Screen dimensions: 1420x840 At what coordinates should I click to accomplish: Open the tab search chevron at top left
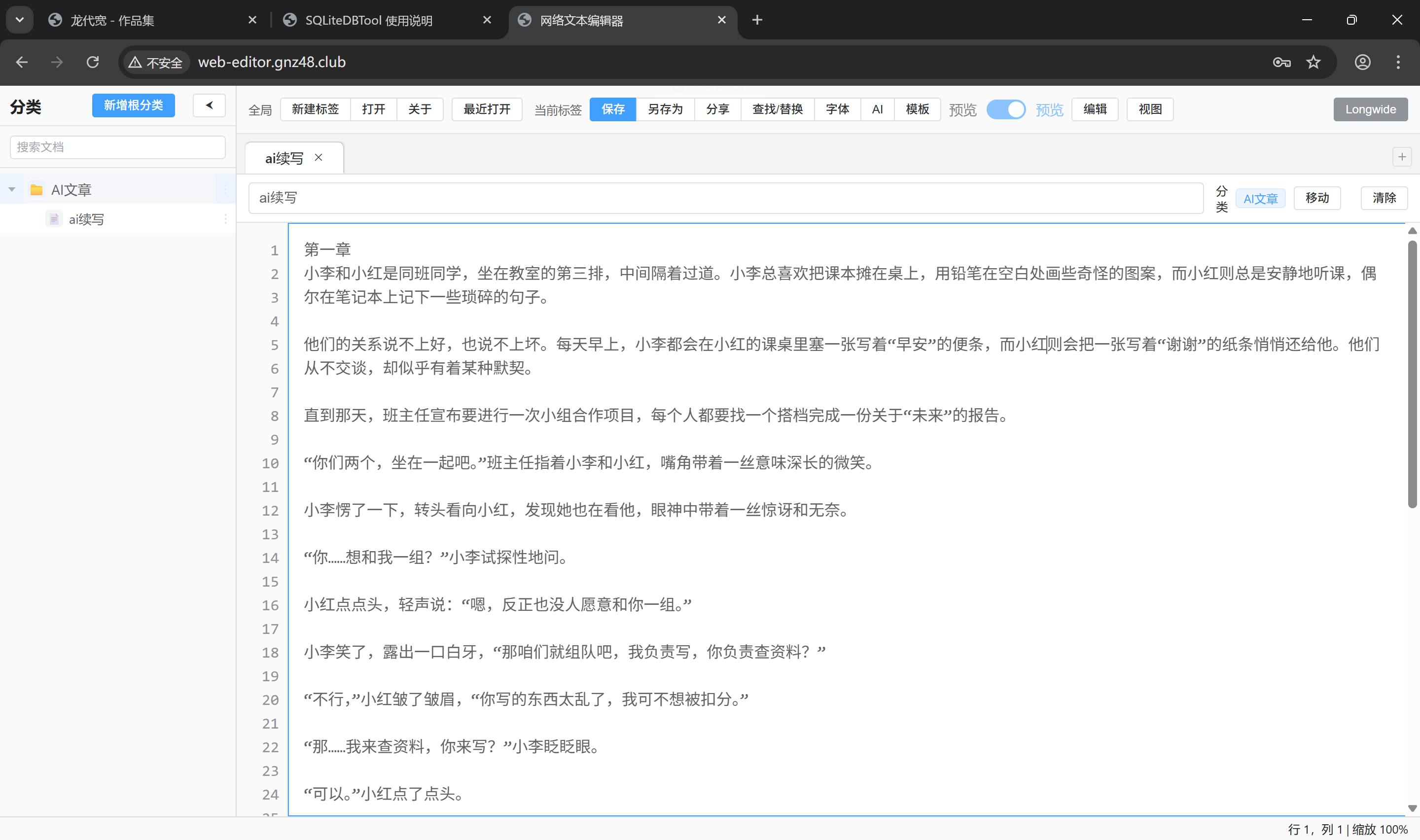[19, 20]
